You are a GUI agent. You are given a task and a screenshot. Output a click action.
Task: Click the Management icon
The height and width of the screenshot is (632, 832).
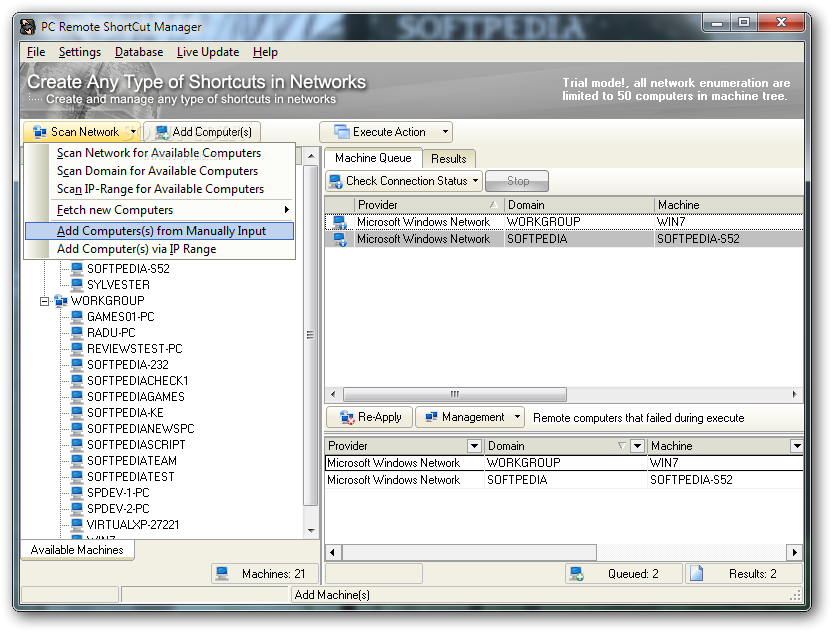[x=431, y=417]
